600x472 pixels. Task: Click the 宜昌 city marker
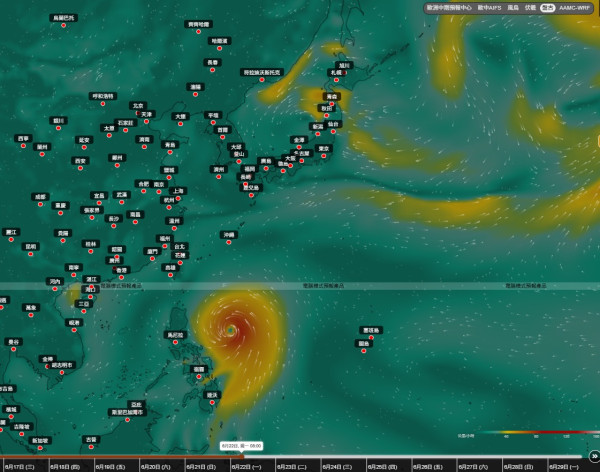99,196
